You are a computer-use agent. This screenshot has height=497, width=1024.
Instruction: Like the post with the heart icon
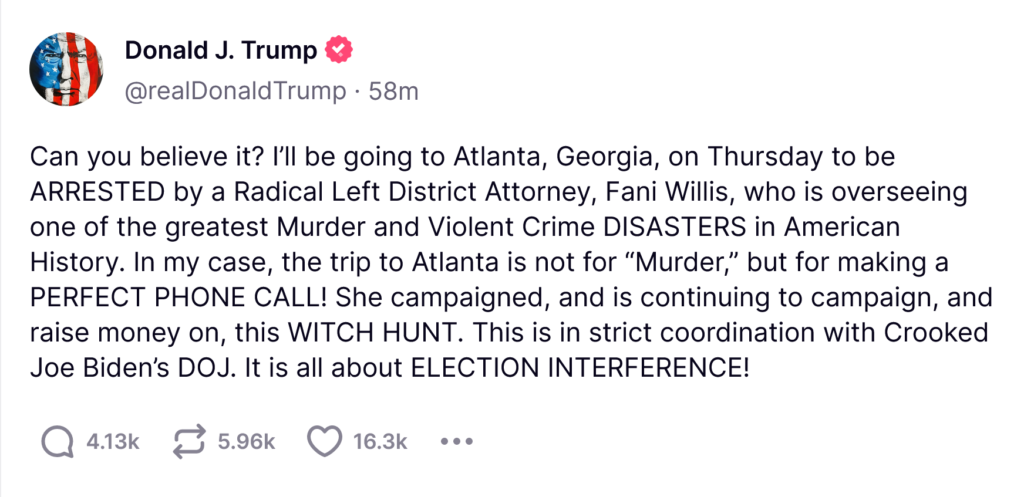pyautogui.click(x=323, y=442)
